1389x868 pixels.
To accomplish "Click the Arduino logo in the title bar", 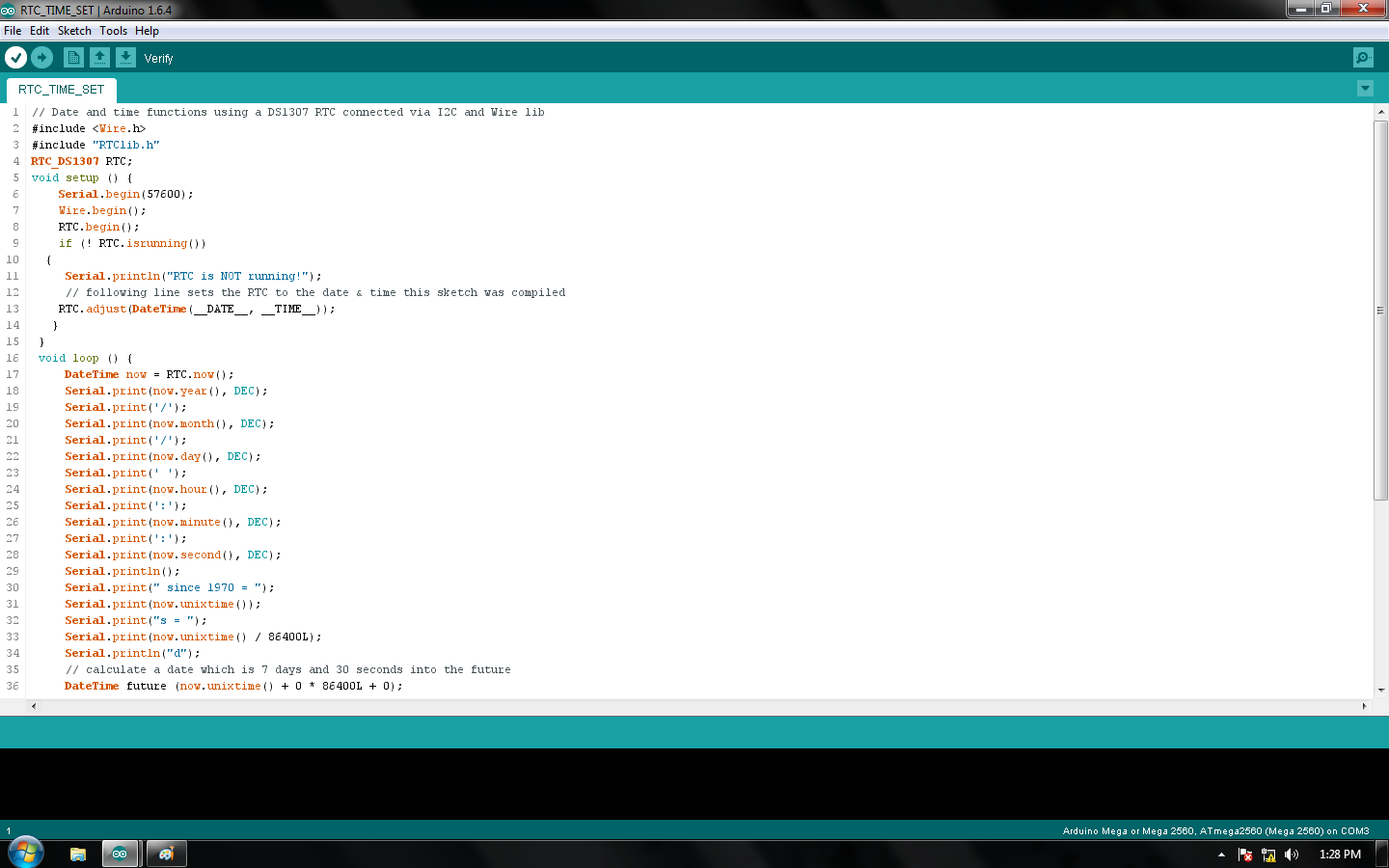I will [8, 10].
